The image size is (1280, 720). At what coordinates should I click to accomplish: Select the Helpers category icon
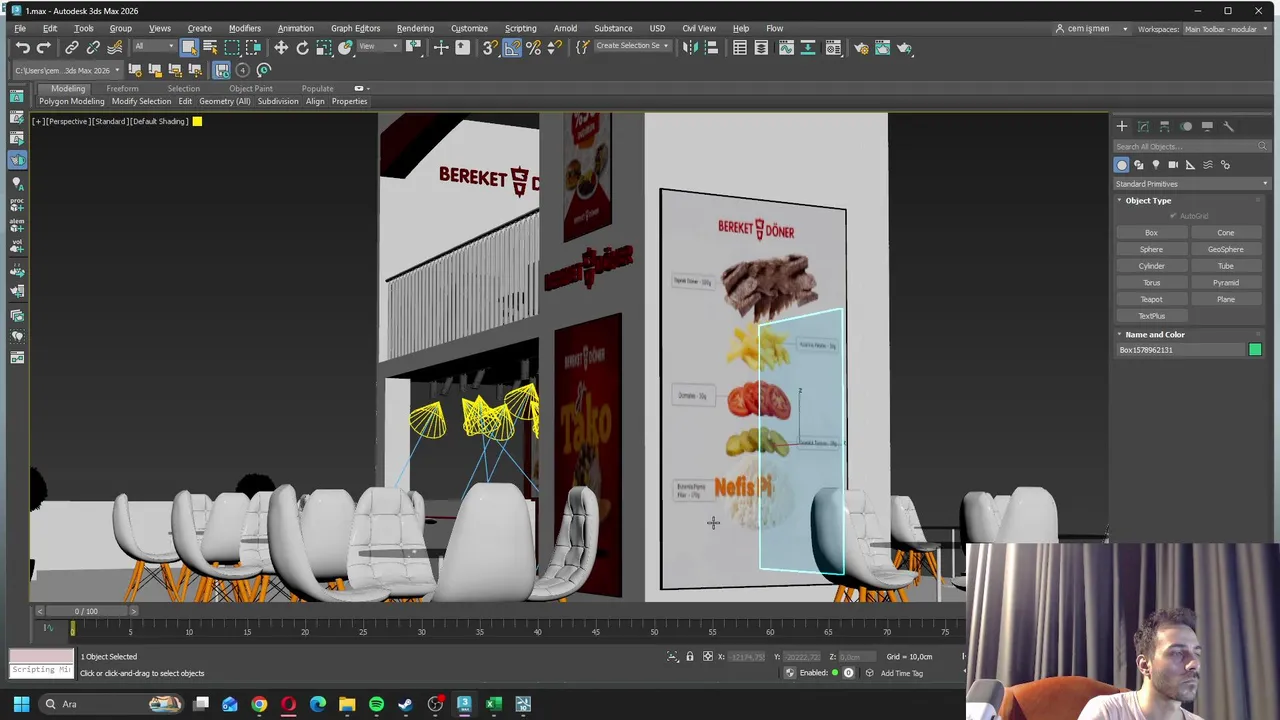tap(1190, 165)
